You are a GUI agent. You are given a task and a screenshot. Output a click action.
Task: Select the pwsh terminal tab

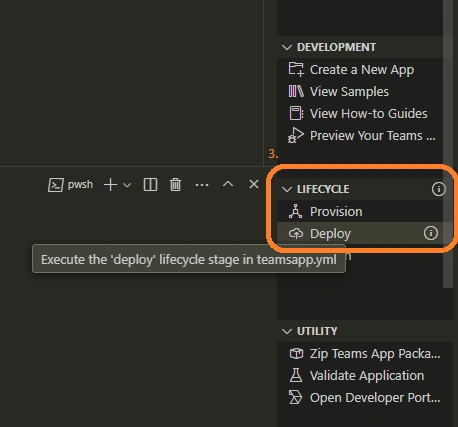point(71,184)
